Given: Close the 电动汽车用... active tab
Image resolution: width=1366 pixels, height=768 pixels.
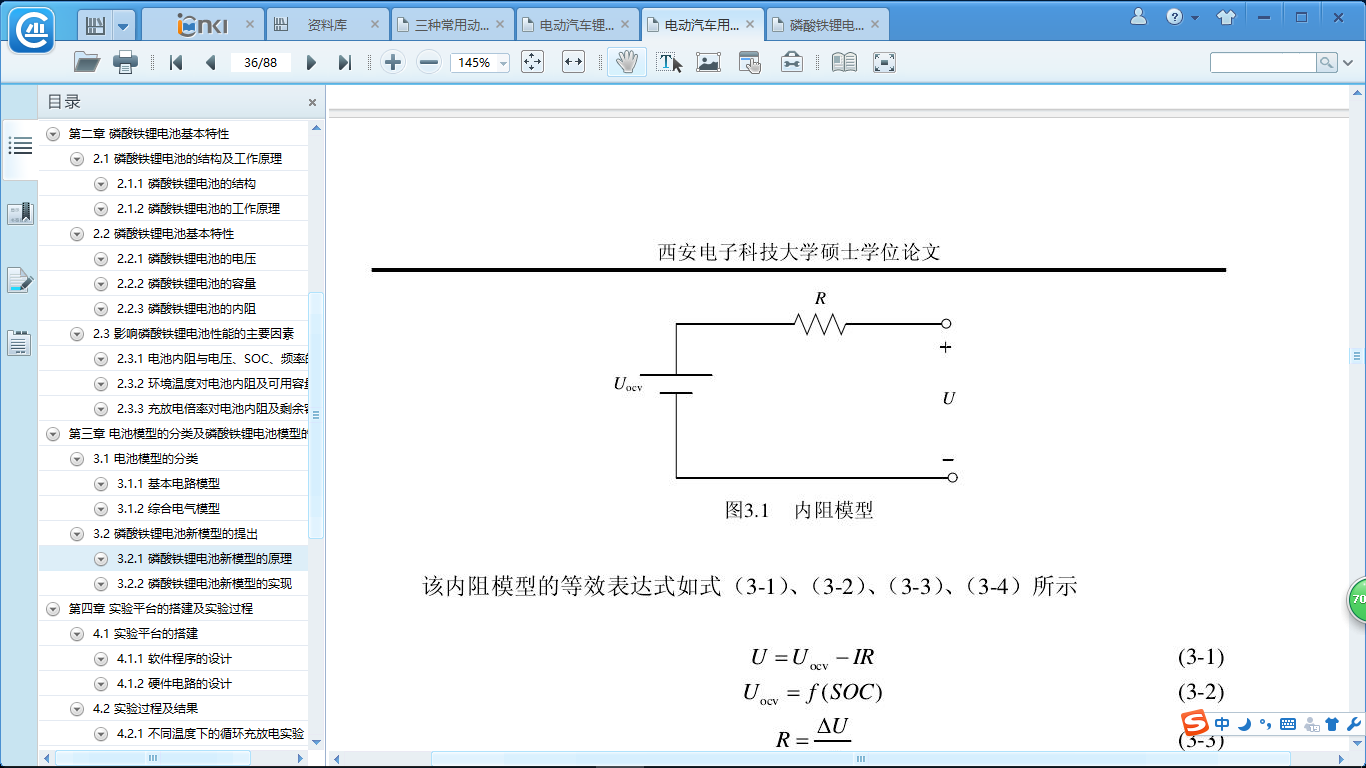Looking at the screenshot, I should [x=750, y=24].
